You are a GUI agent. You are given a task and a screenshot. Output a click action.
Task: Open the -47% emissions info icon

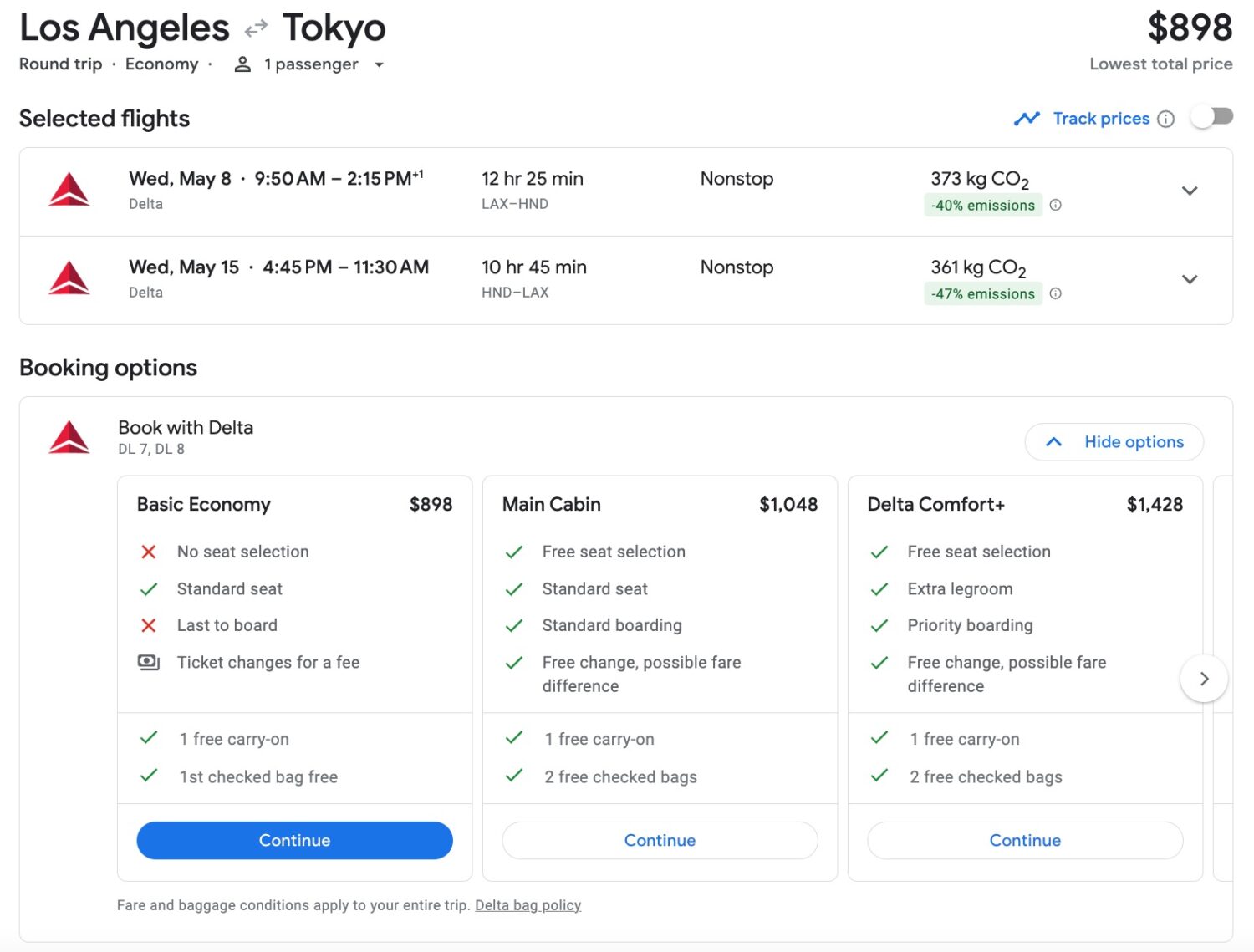coord(1056,293)
